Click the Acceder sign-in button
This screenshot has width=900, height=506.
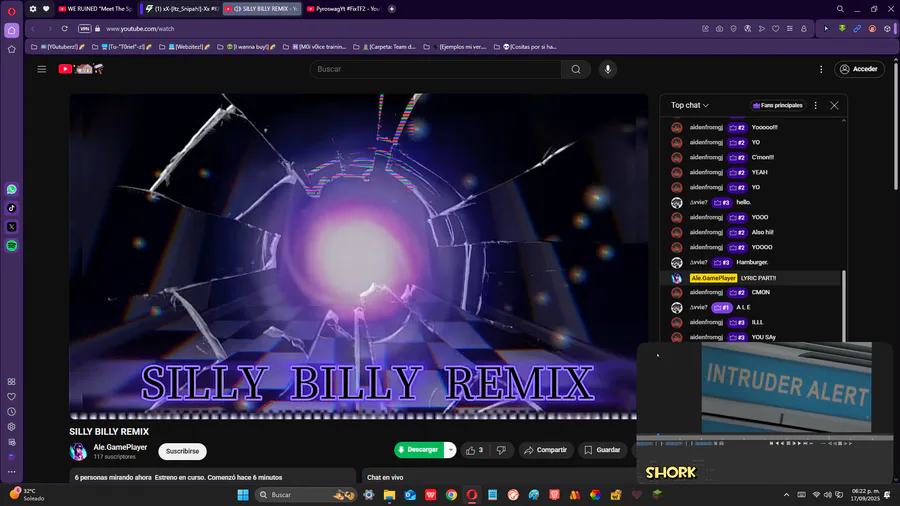click(859, 69)
